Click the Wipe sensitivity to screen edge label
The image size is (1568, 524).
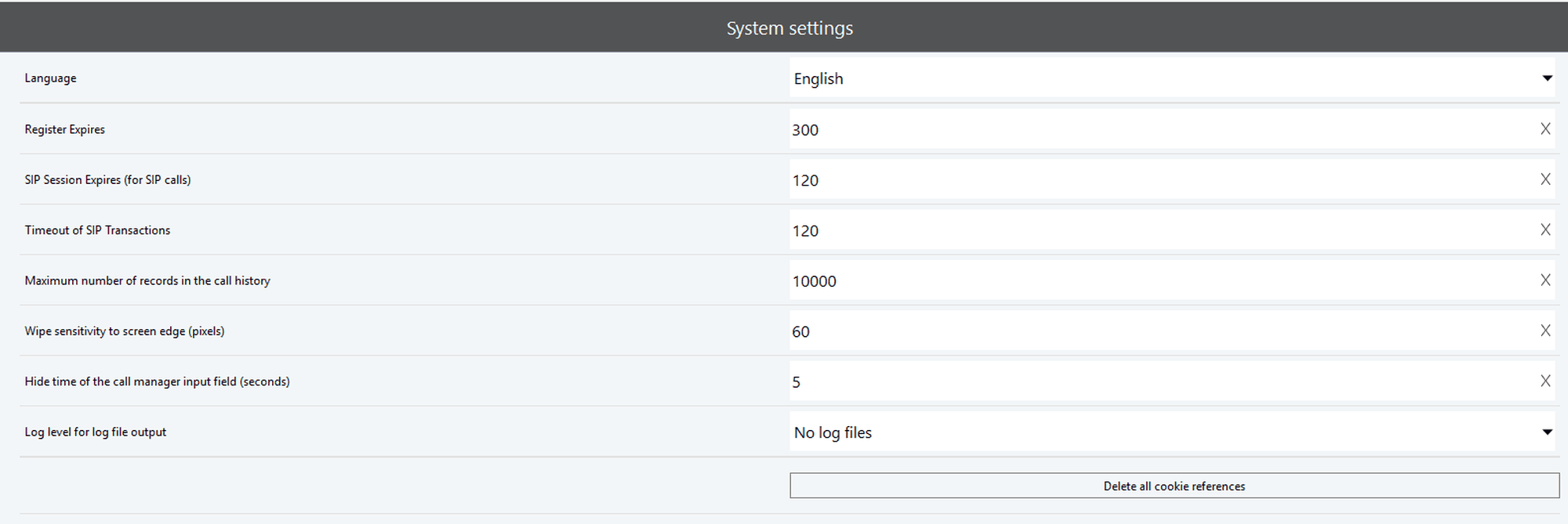coord(124,331)
